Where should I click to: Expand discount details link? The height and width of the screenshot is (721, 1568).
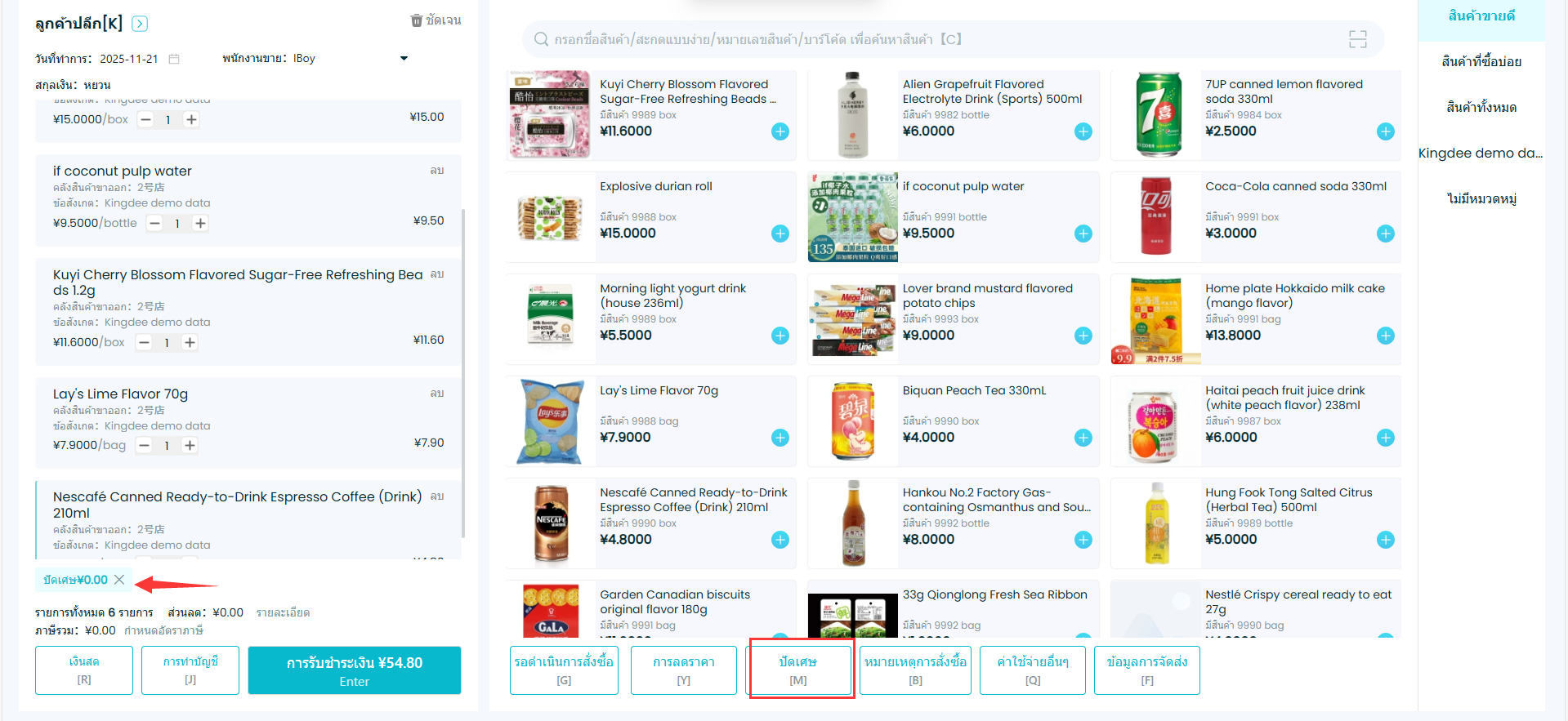point(283,612)
